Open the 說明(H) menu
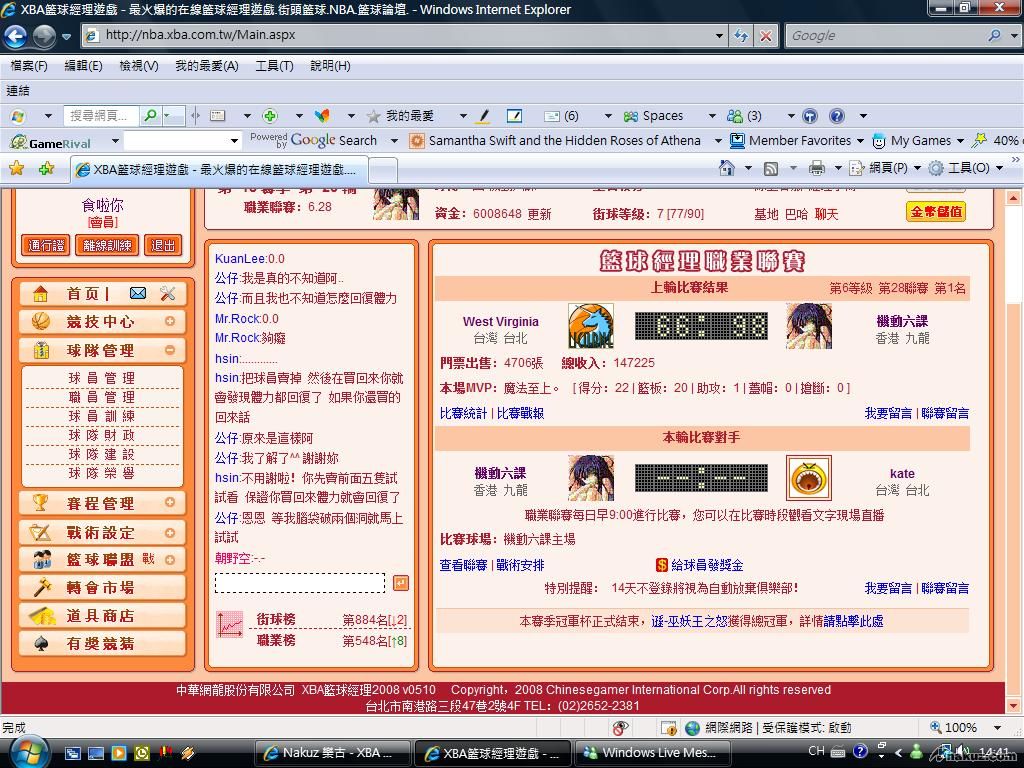 330,65
